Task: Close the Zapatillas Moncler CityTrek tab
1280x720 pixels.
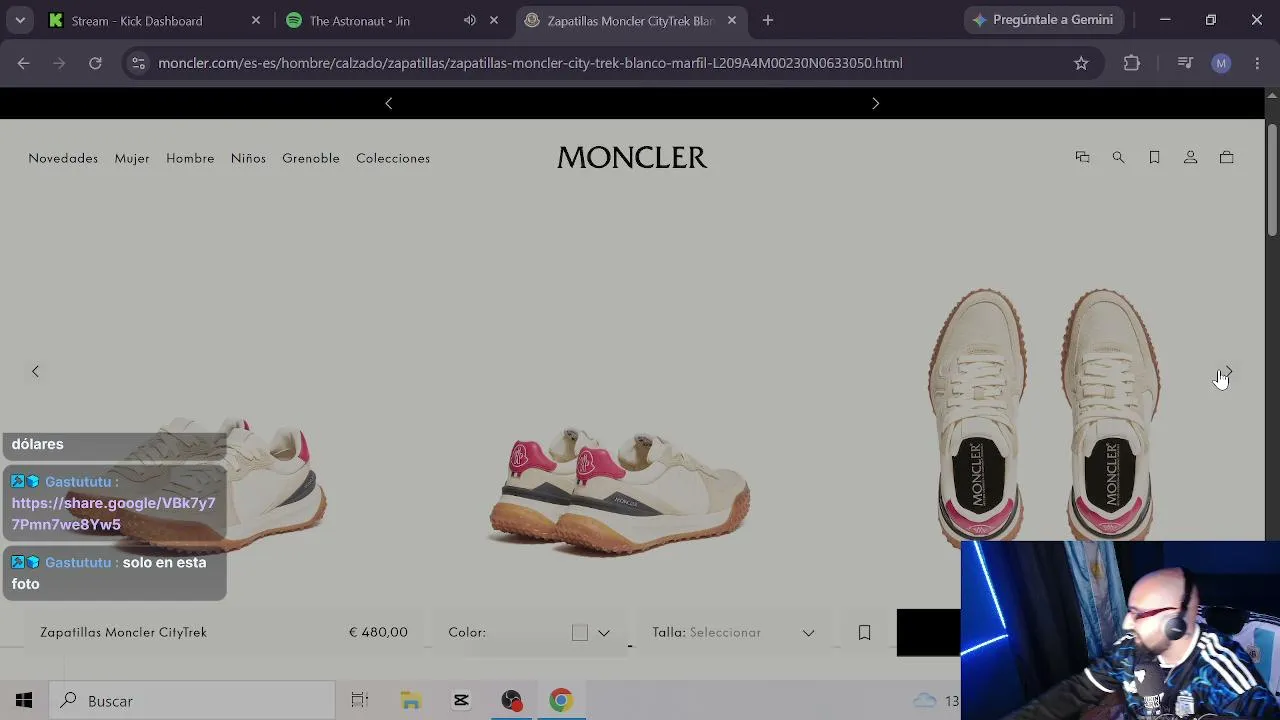Action: [732, 20]
